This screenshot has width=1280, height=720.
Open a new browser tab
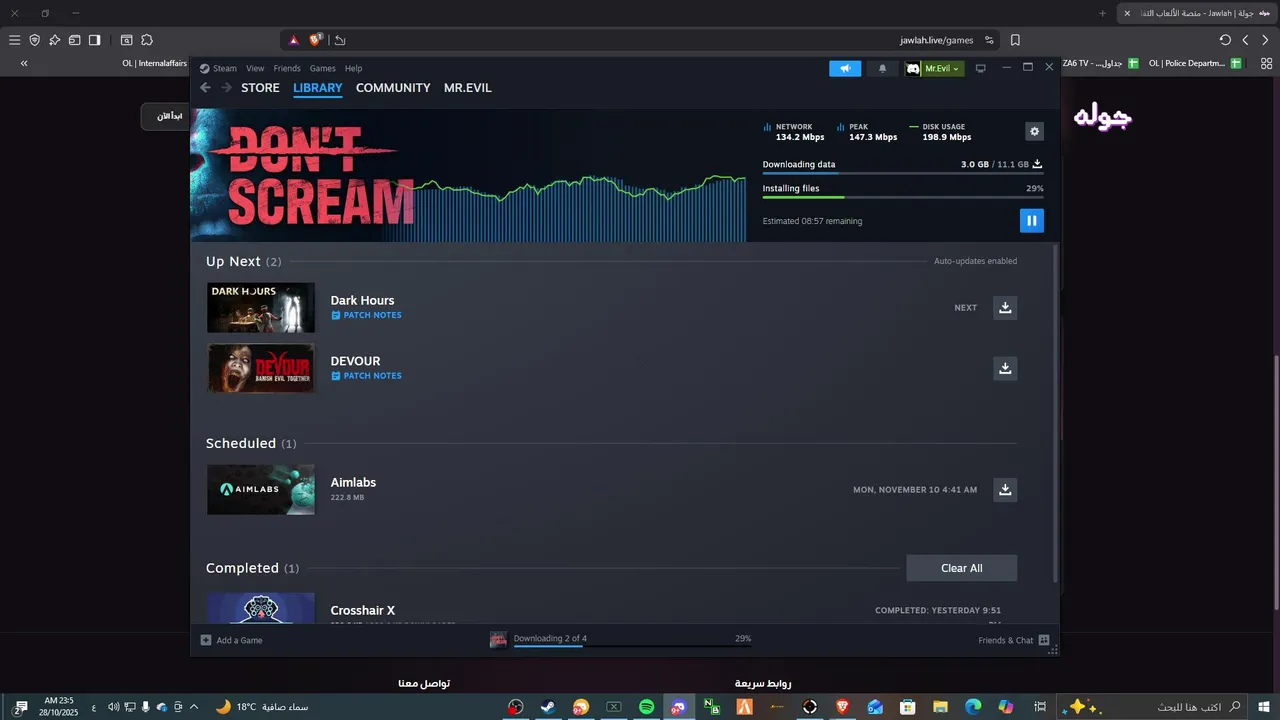[1102, 13]
